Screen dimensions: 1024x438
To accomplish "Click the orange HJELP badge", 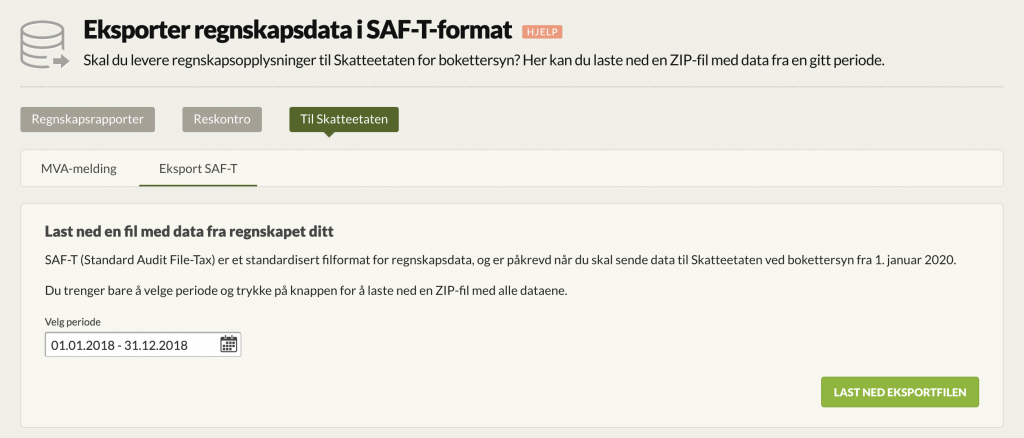I will tap(542, 31).
